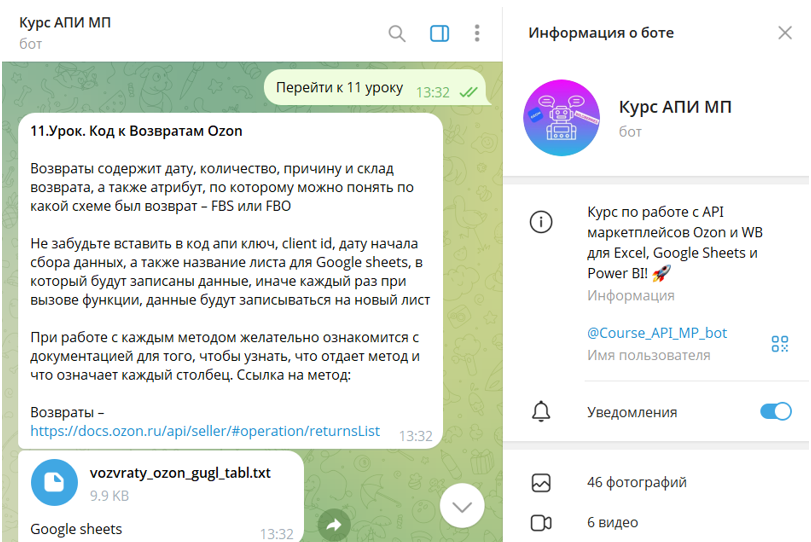Jump to latest message with down arrow
Screen dimensions: 811x542
click(462, 506)
